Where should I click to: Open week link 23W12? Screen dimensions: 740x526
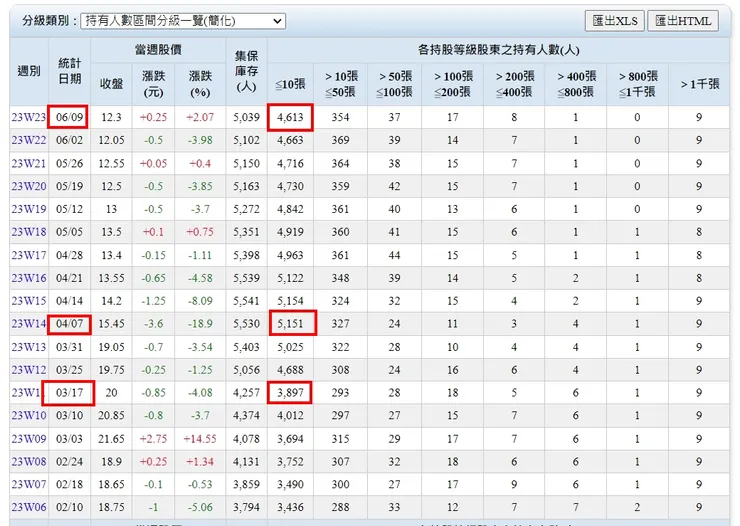click(x=29, y=370)
